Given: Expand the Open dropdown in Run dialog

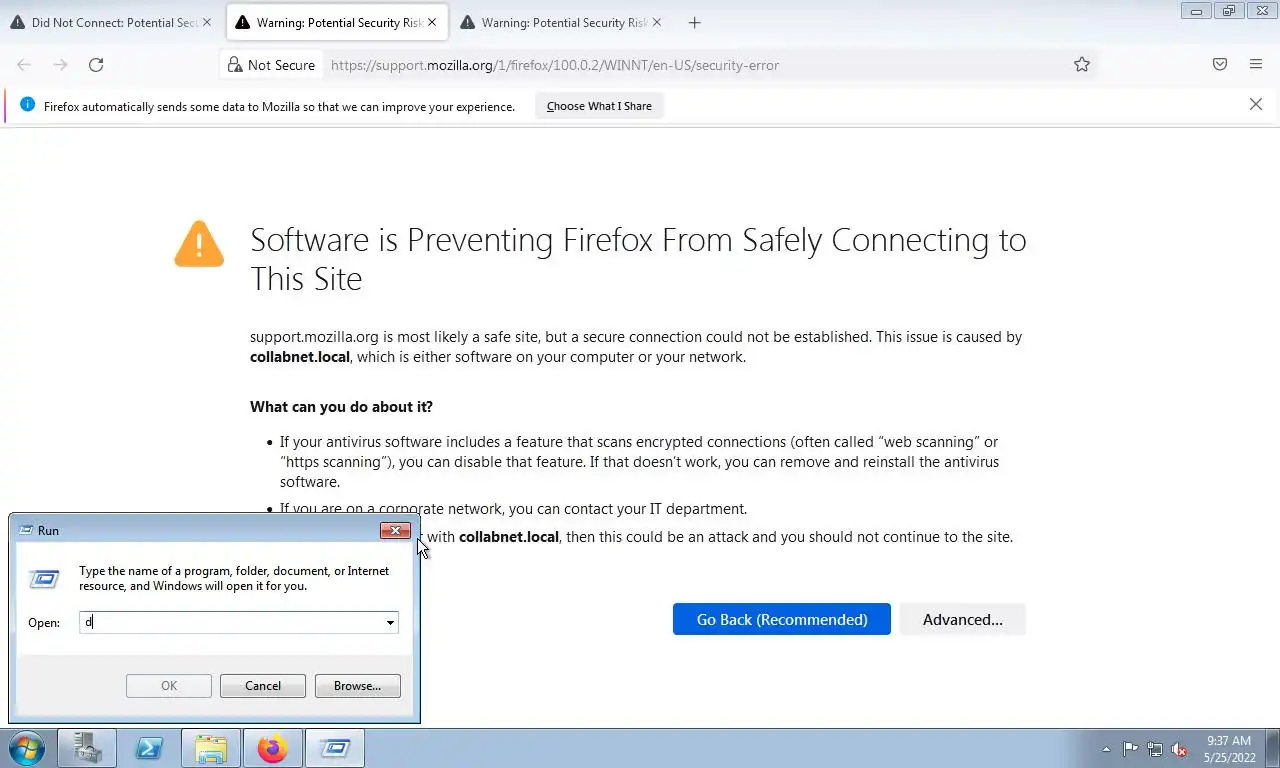Looking at the screenshot, I should [x=390, y=622].
